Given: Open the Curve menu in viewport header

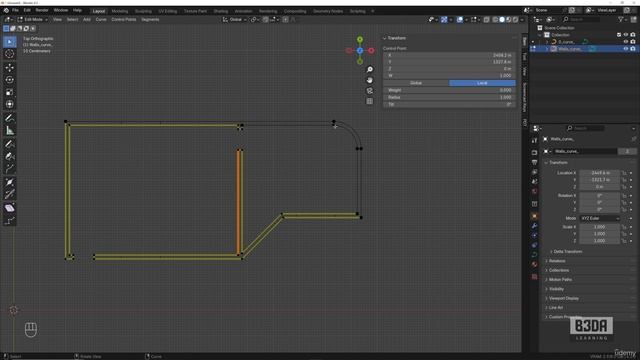Looking at the screenshot, I should [101, 20].
